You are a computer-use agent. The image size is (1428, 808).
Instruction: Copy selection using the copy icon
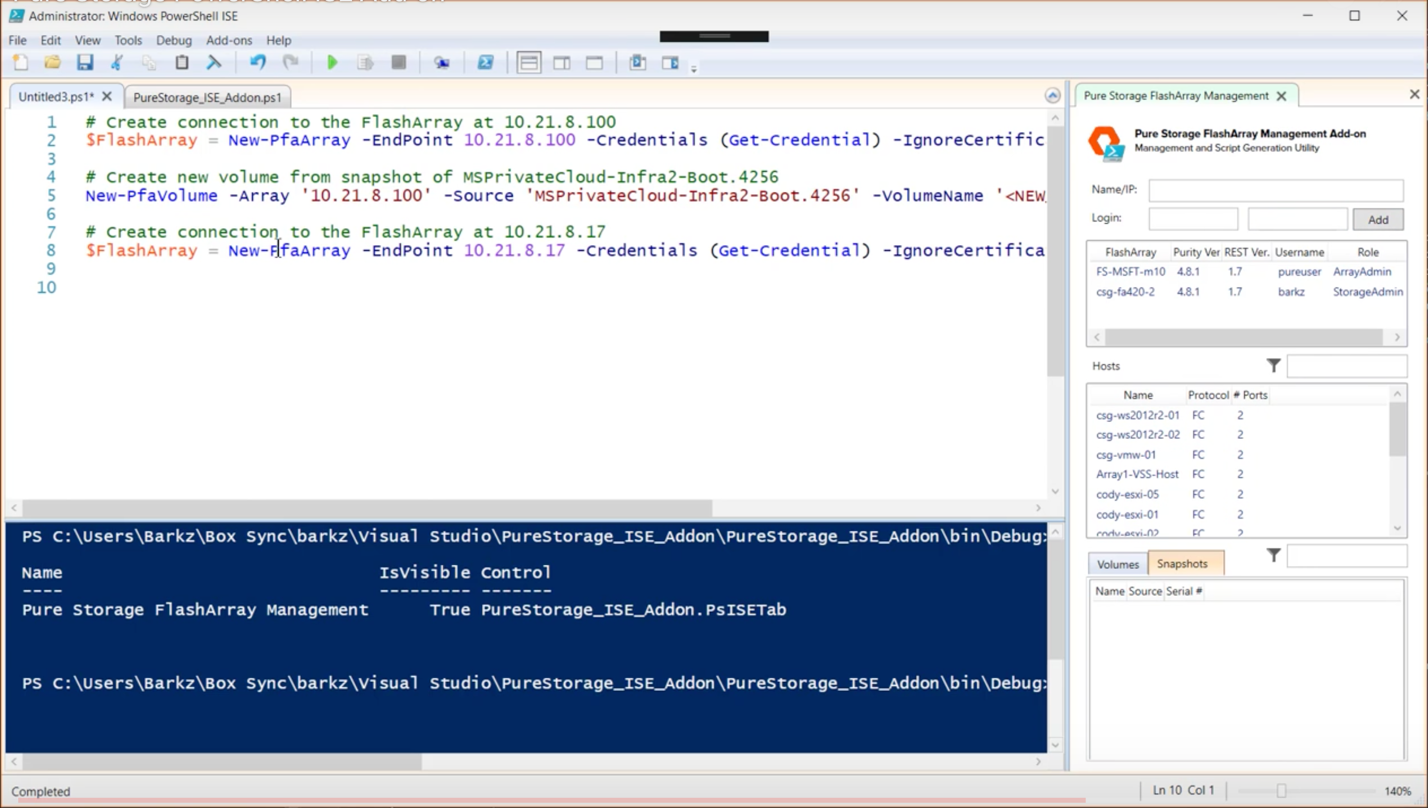coord(149,63)
